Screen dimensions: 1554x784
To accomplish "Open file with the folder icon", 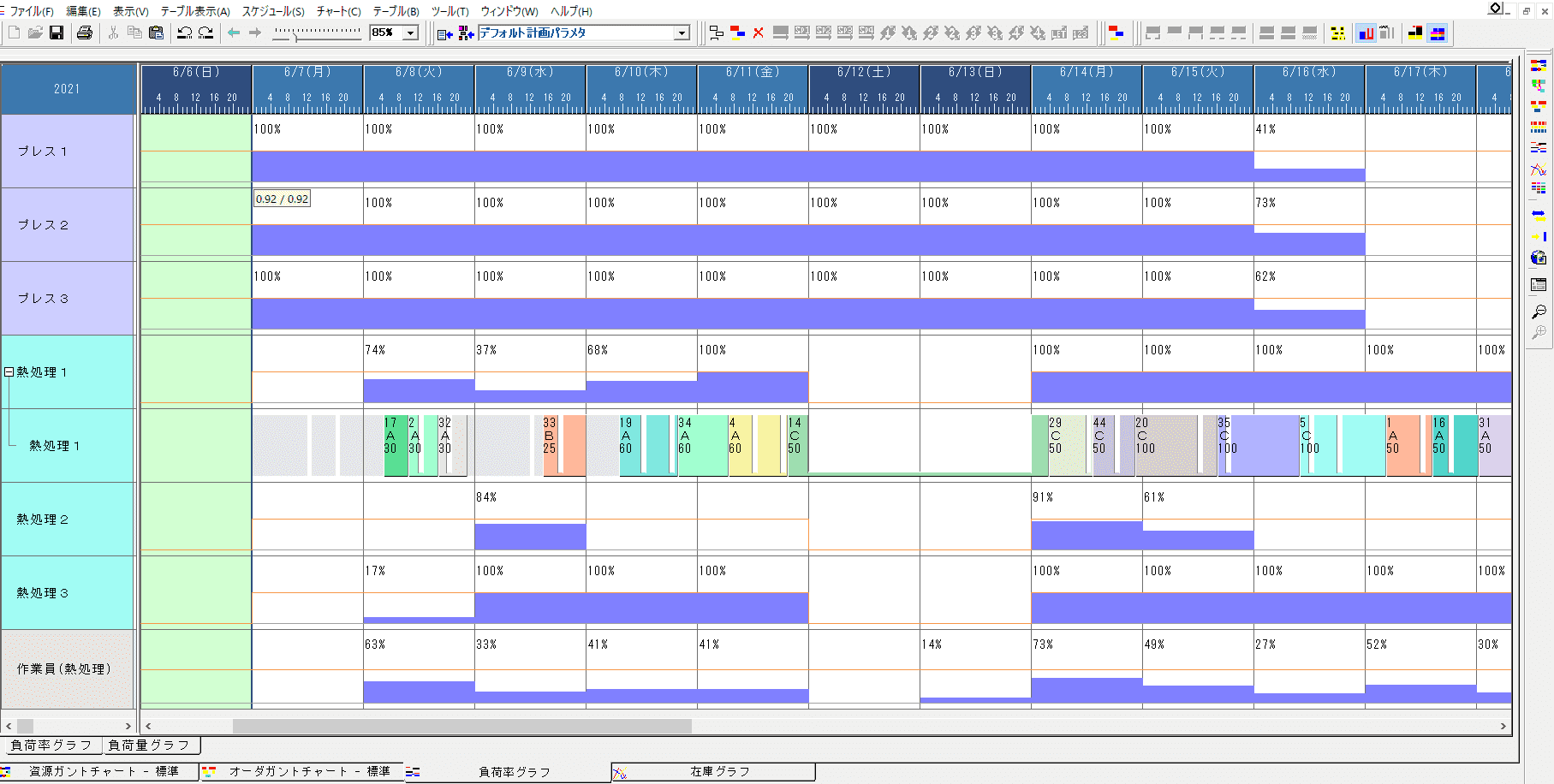I will [35, 33].
